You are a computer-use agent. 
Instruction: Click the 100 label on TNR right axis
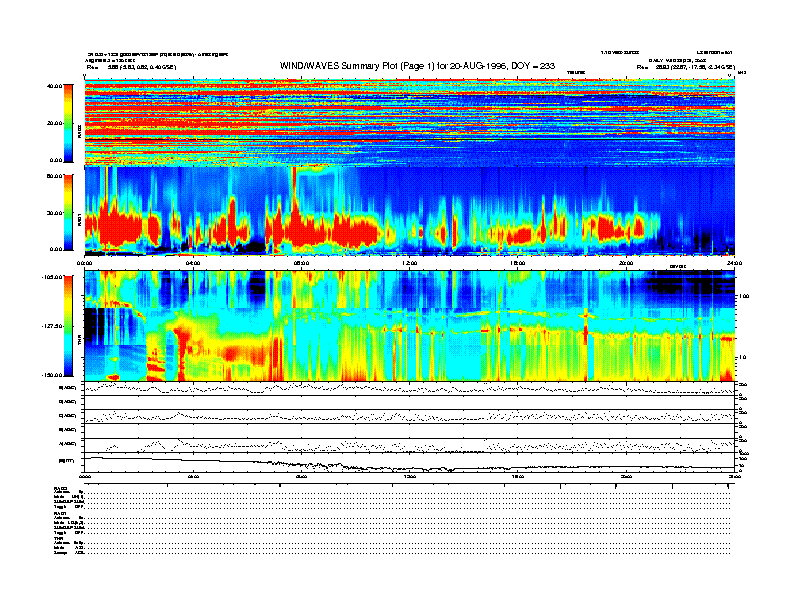coord(743,296)
